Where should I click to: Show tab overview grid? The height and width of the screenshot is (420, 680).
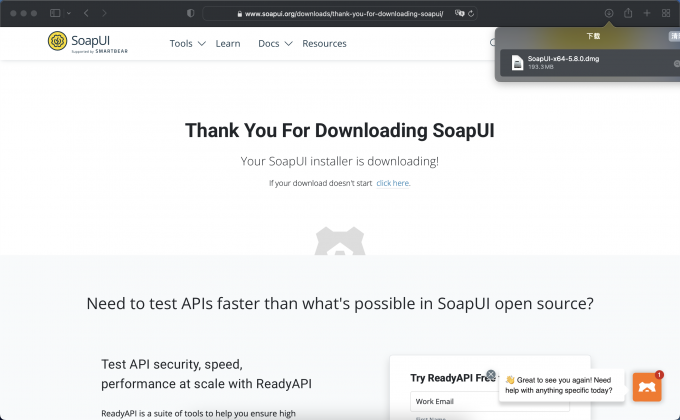point(666,13)
